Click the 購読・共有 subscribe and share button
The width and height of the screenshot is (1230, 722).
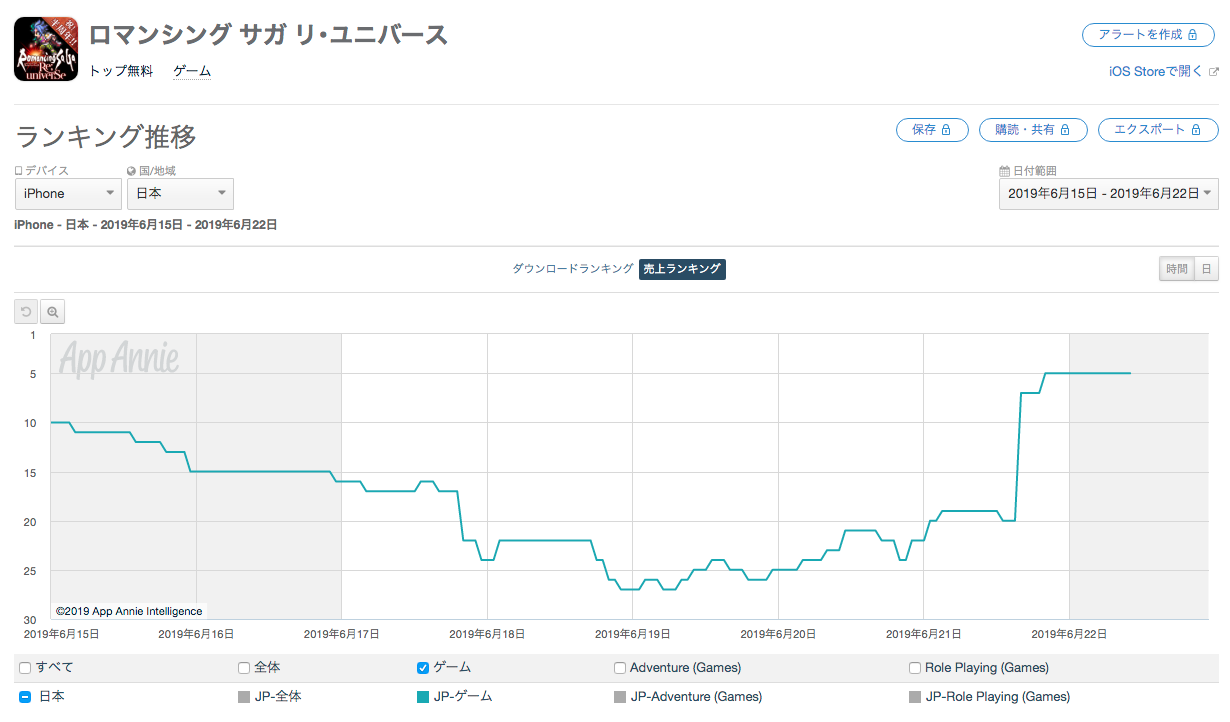1033,130
